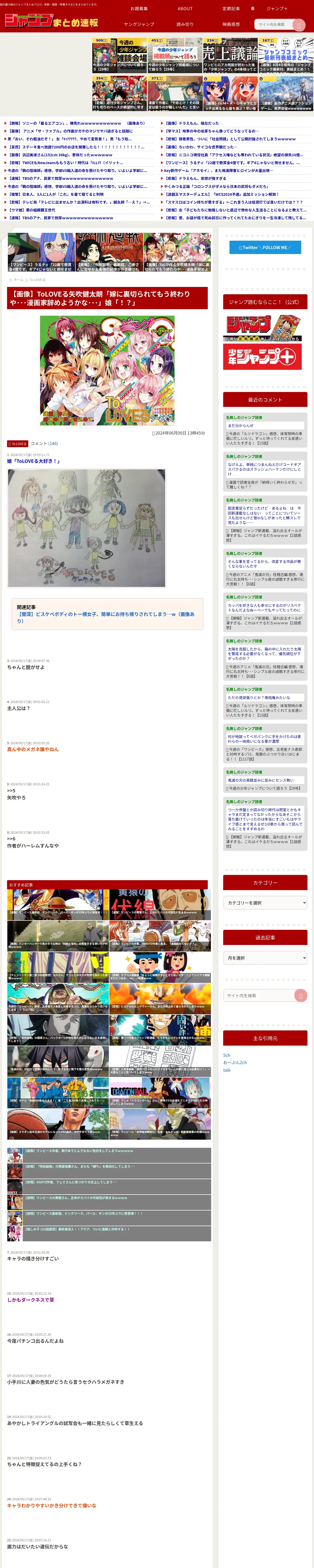Open the ステーキ食べ放題7200円 headline link
Screen dimensions: 314x1568
76,147
